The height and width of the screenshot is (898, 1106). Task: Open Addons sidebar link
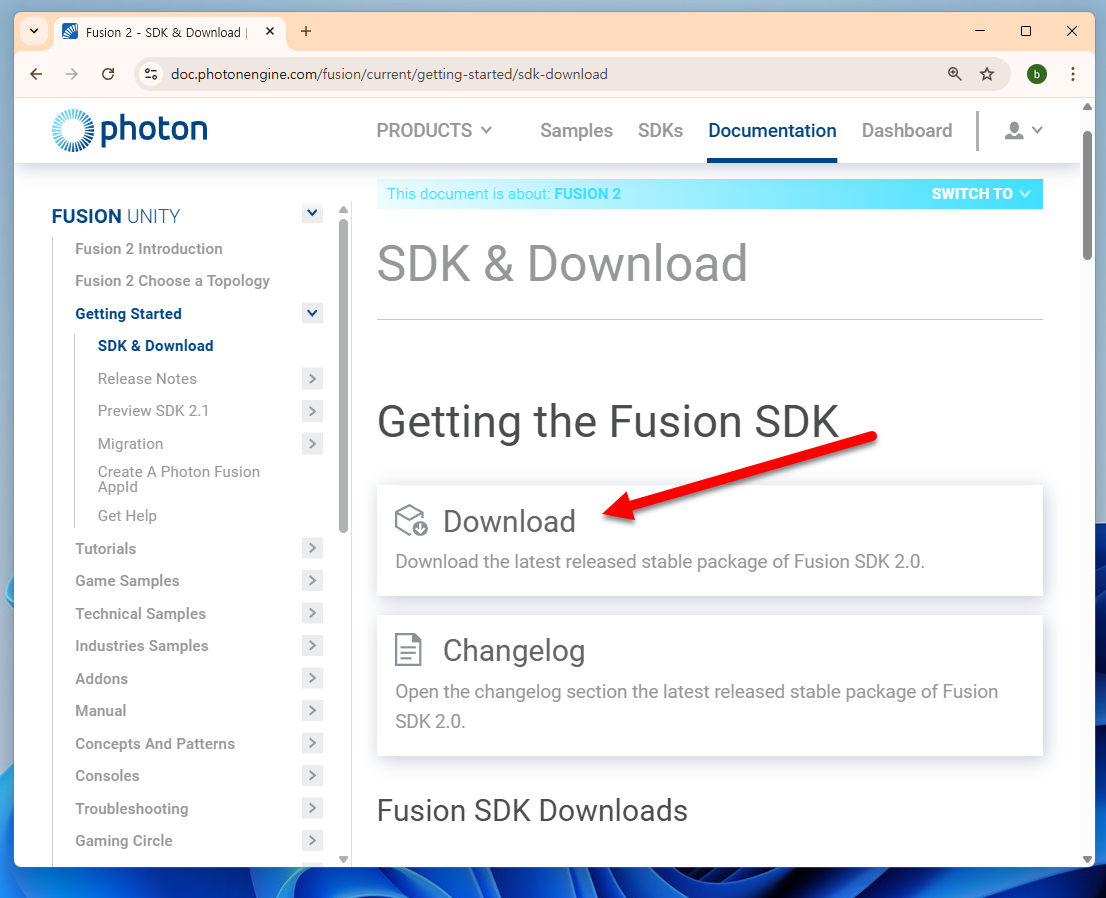point(102,679)
